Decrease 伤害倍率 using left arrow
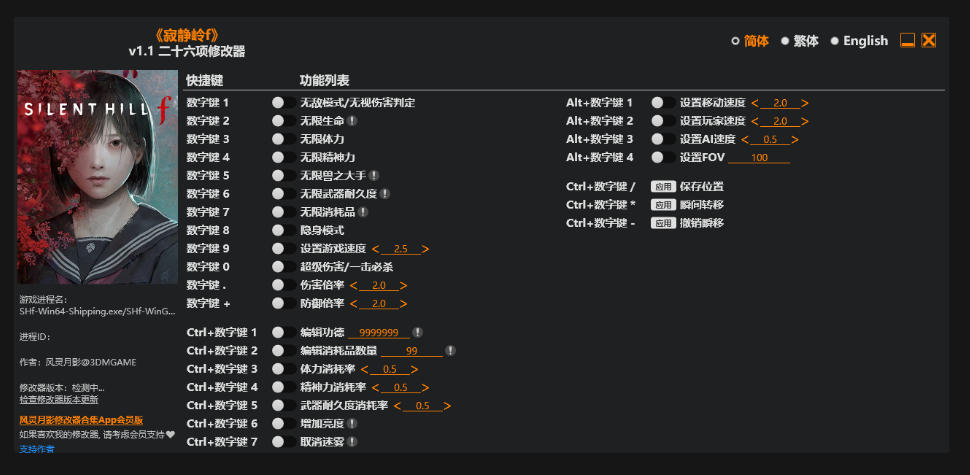 (354, 286)
